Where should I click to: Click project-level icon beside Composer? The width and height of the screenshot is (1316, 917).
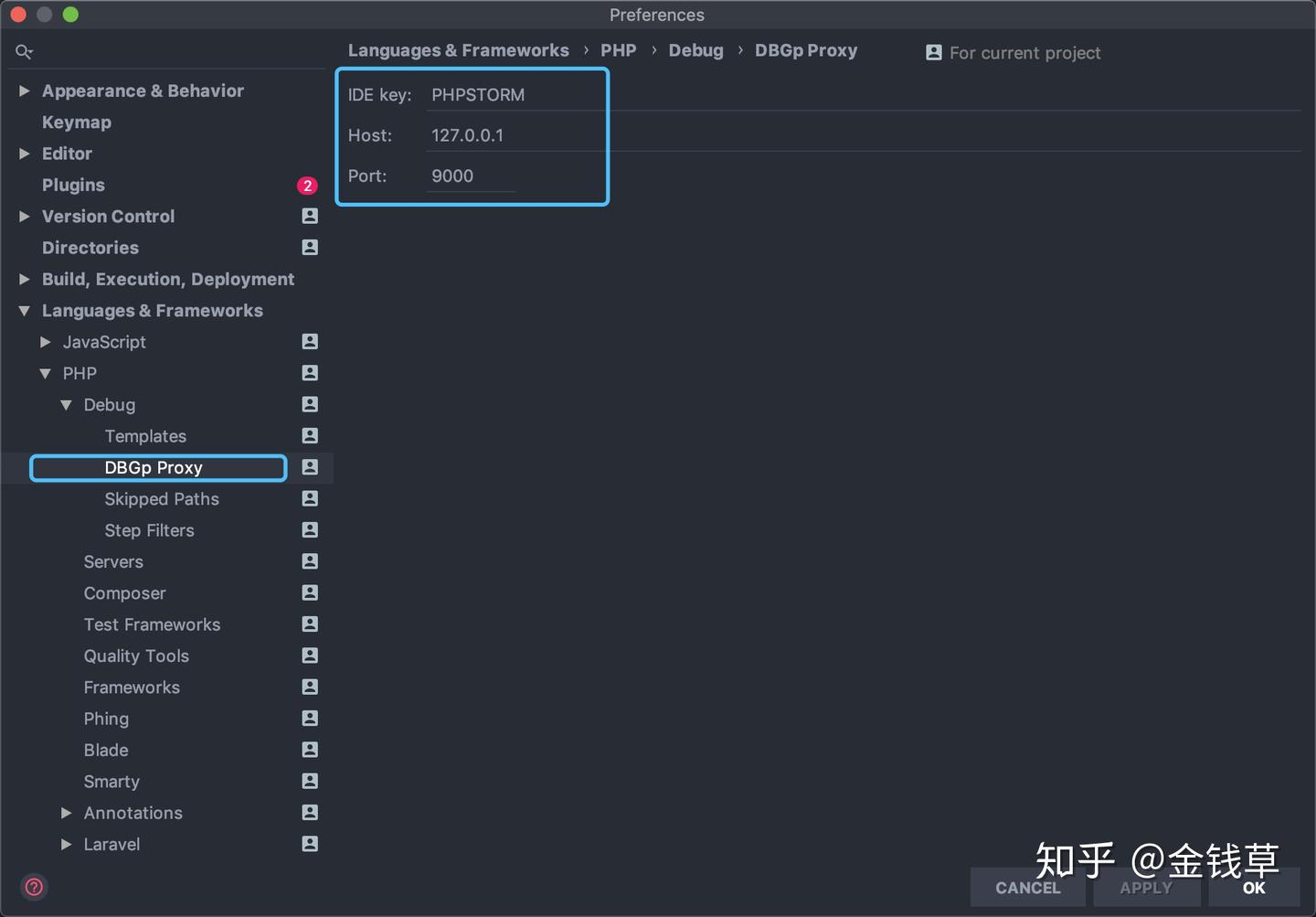tap(310, 592)
